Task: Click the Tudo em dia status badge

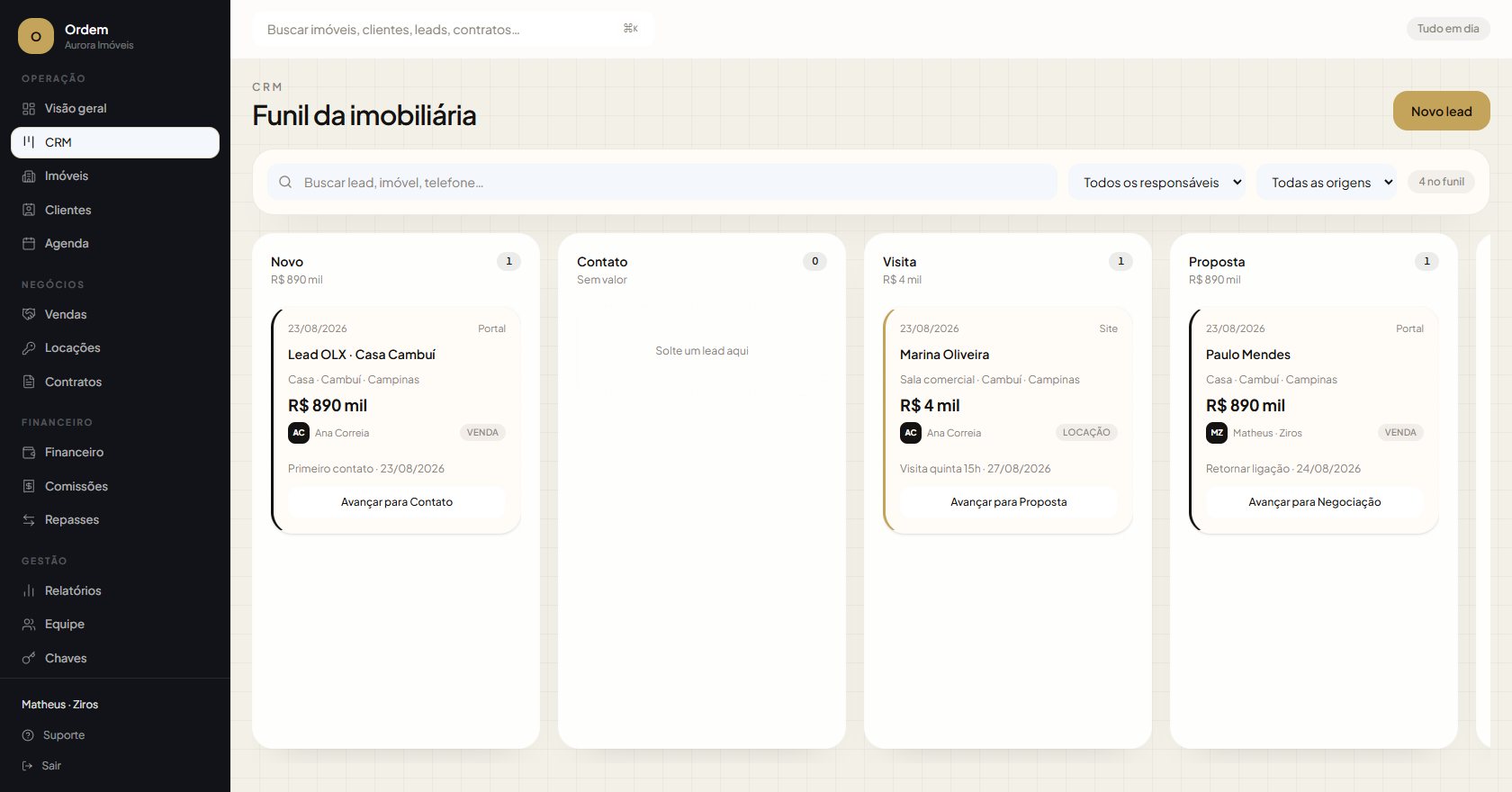Action: point(1448,29)
